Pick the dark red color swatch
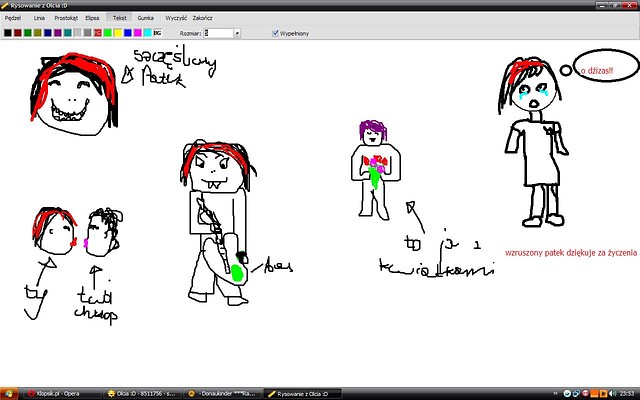 (18, 33)
